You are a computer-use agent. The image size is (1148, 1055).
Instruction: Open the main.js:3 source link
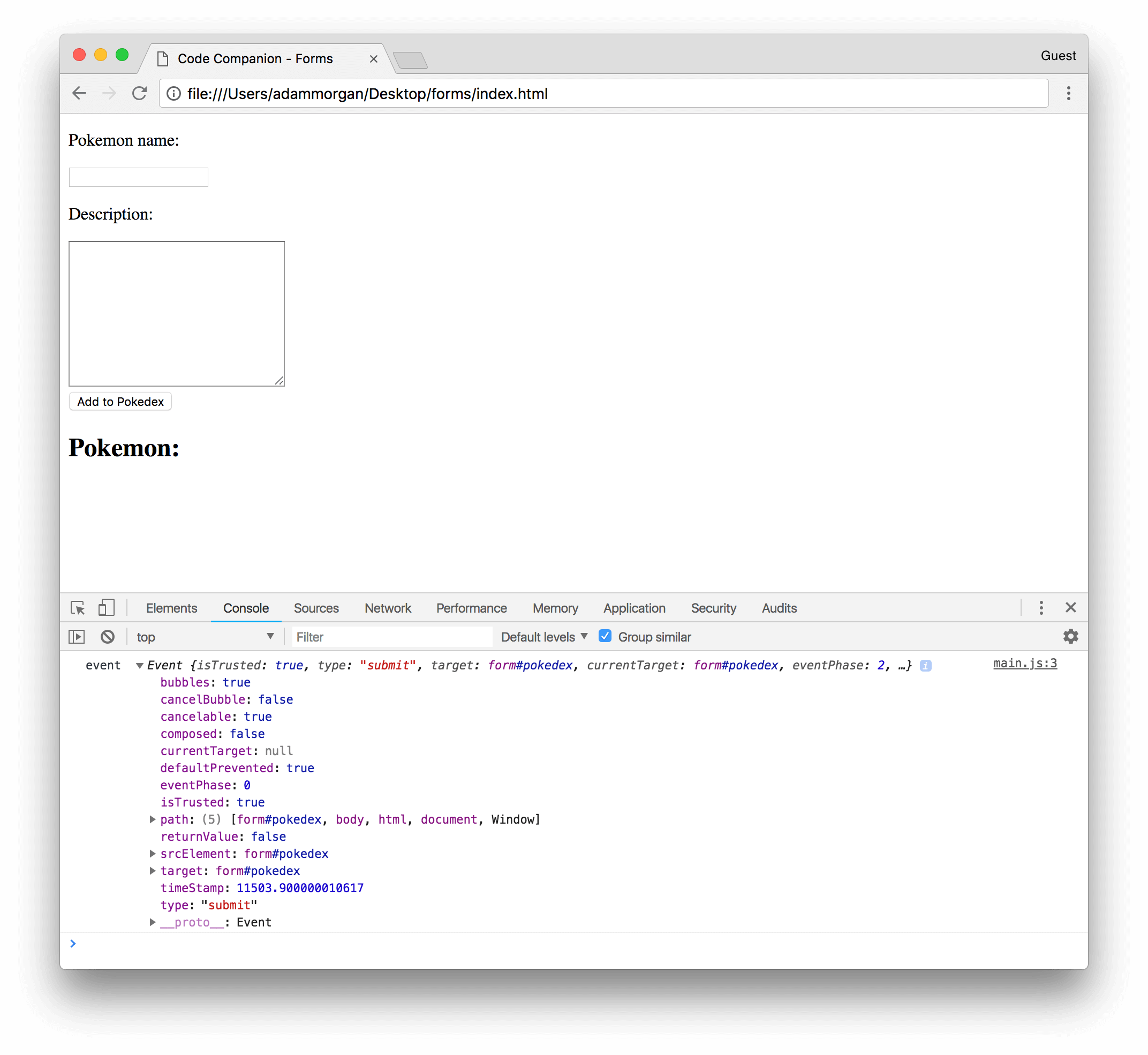1025,664
